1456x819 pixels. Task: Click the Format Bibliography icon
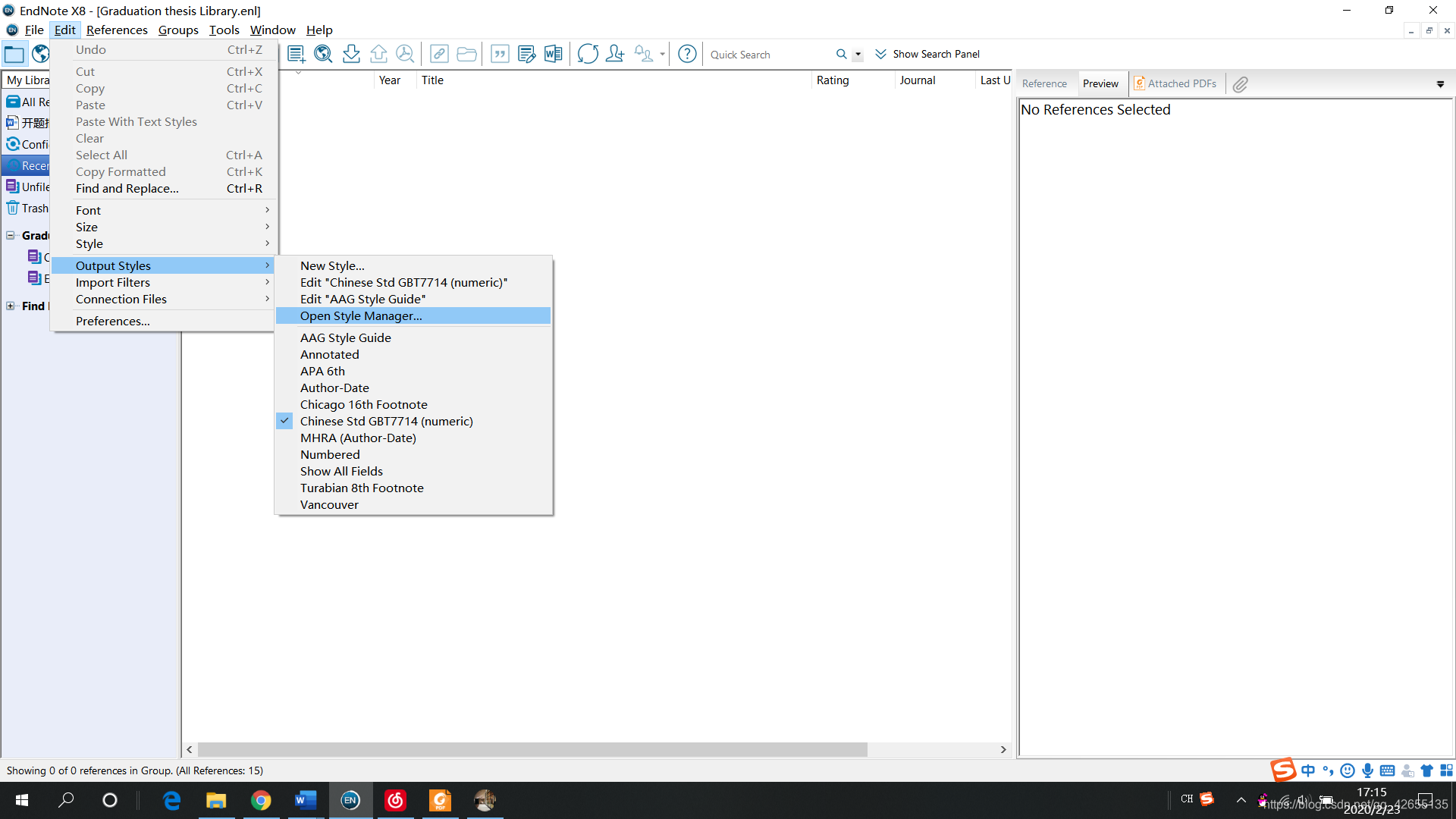pos(526,54)
